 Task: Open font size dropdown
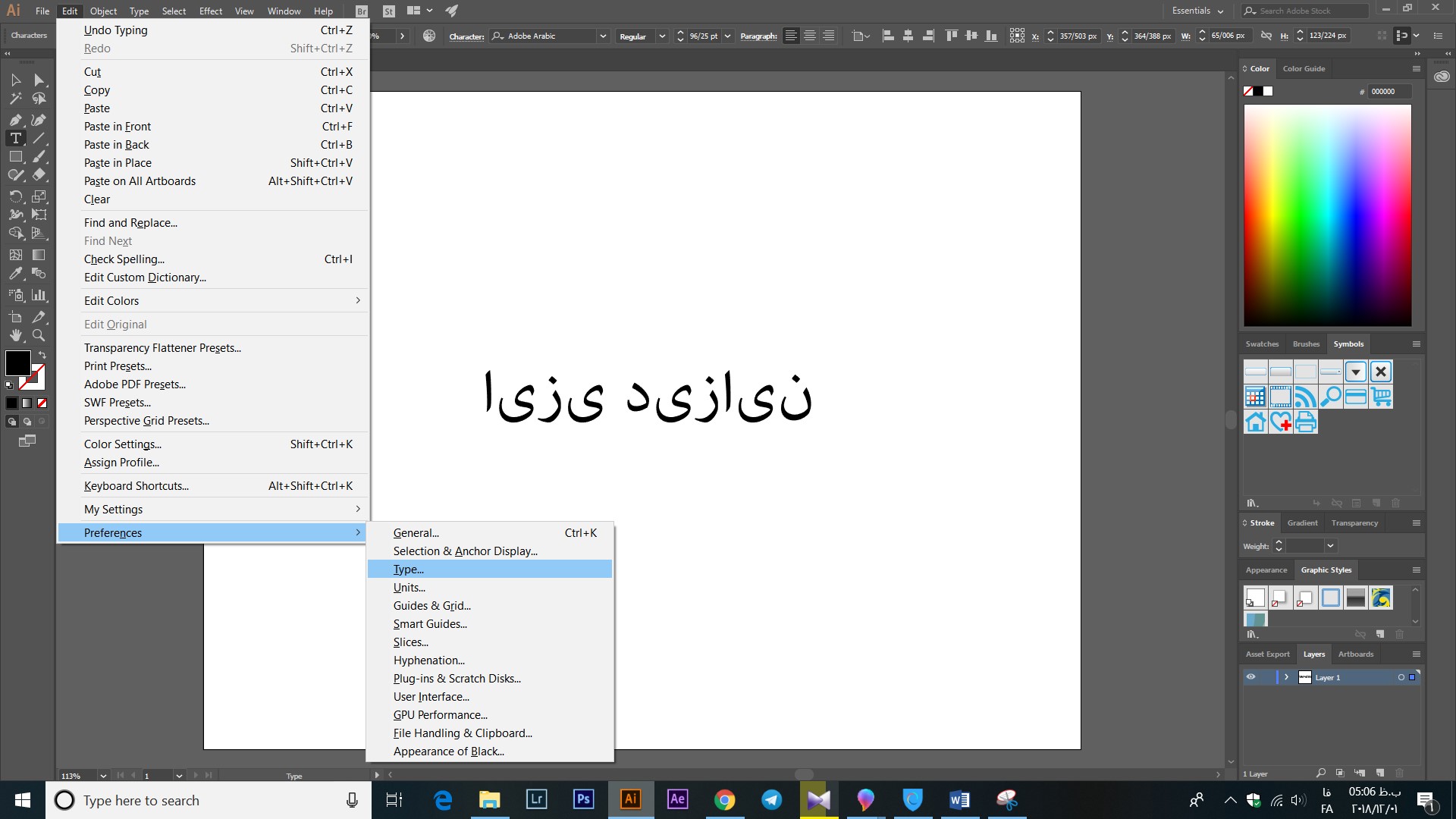(728, 36)
